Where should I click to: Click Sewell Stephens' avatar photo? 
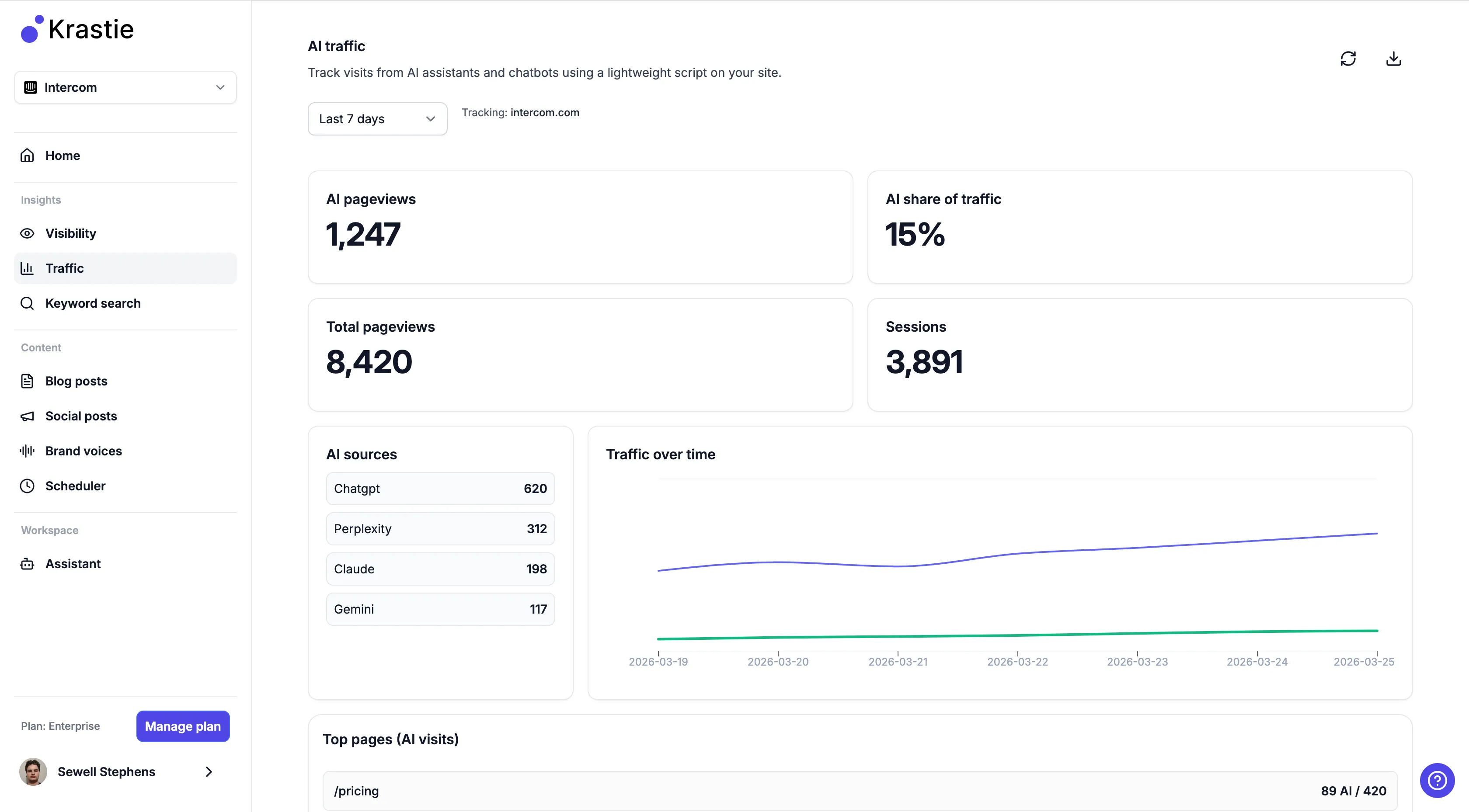point(33,771)
